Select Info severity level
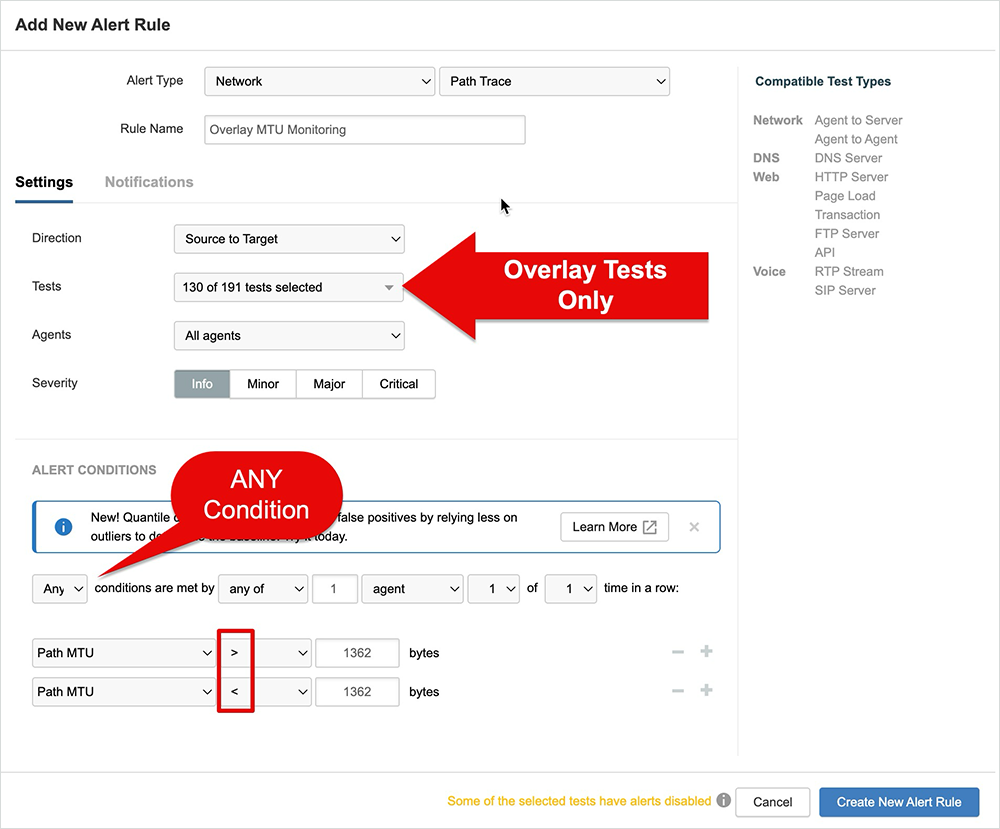The height and width of the screenshot is (829, 1000). [x=202, y=384]
